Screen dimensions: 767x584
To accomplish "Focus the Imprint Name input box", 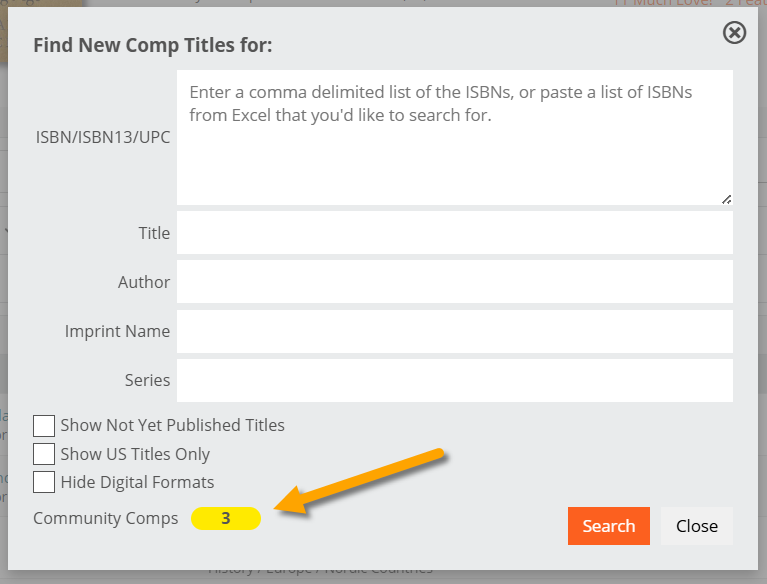I will [454, 331].
